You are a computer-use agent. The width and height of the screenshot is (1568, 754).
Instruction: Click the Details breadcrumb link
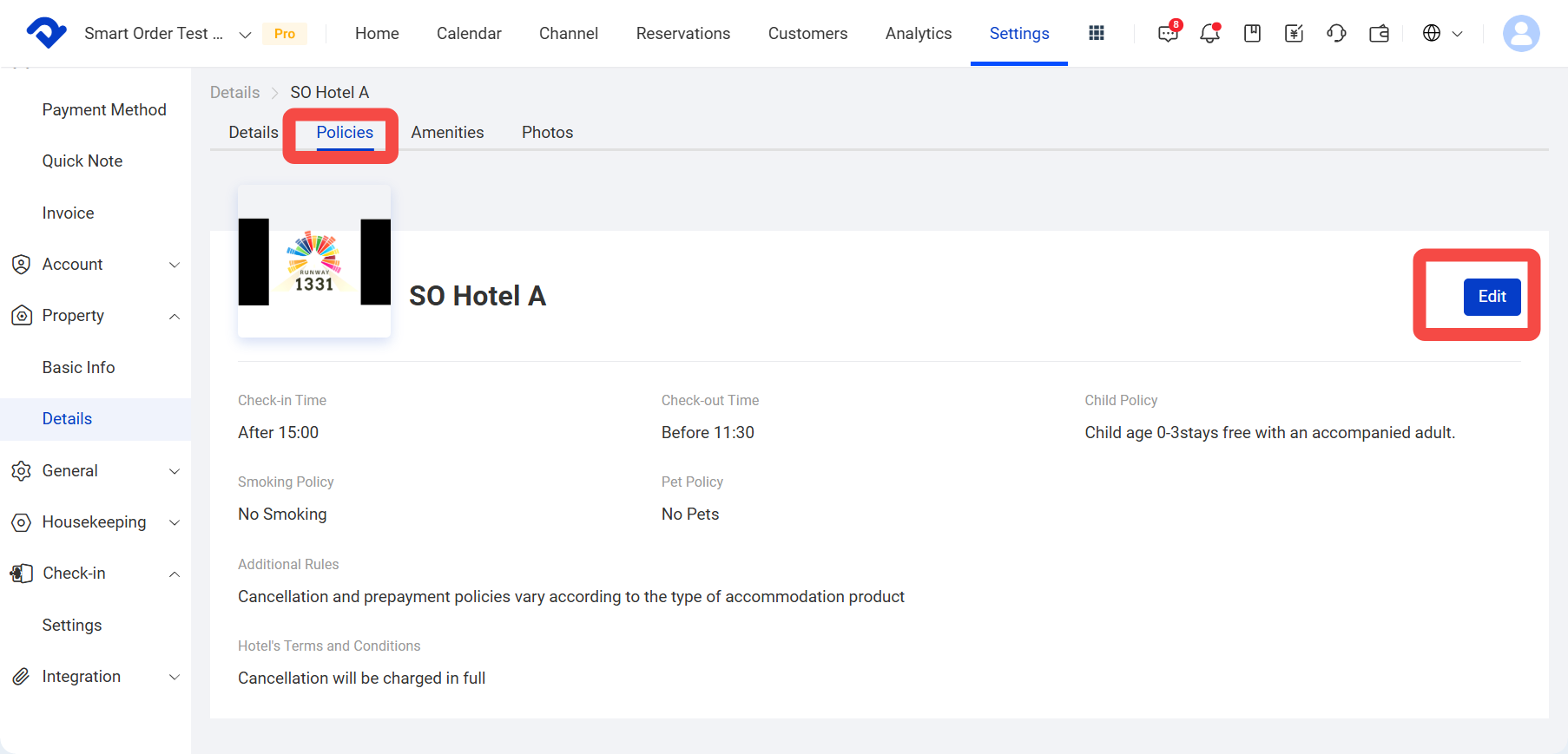coord(235,92)
